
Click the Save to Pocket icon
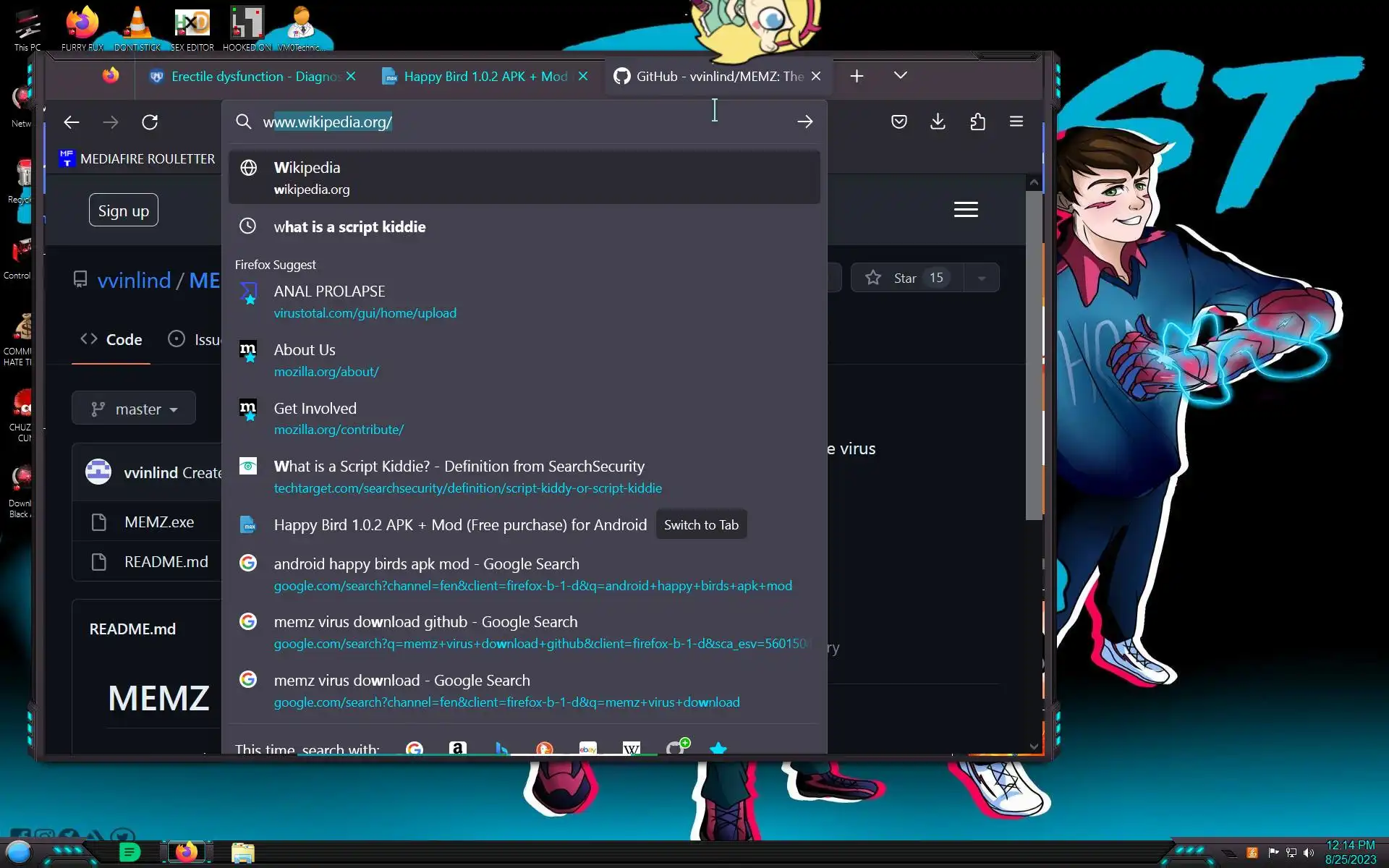(899, 122)
